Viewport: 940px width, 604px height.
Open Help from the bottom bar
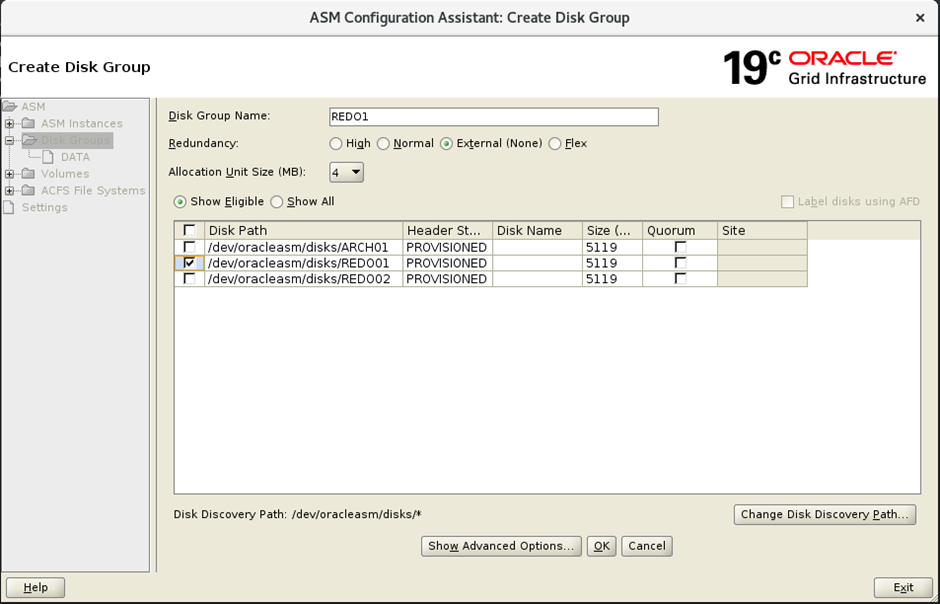[x=35, y=588]
